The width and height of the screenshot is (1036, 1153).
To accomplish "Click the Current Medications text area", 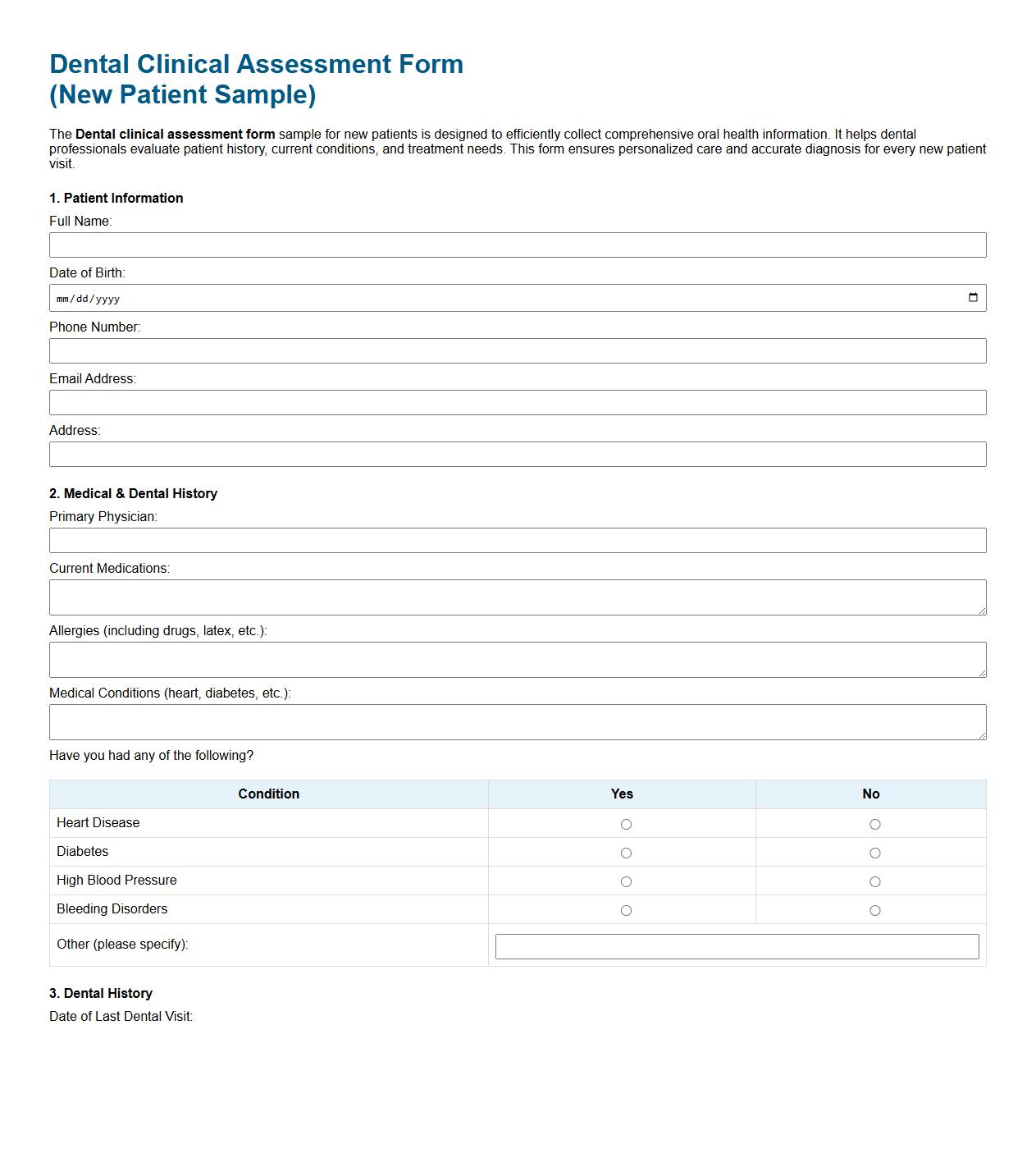I will (x=517, y=597).
